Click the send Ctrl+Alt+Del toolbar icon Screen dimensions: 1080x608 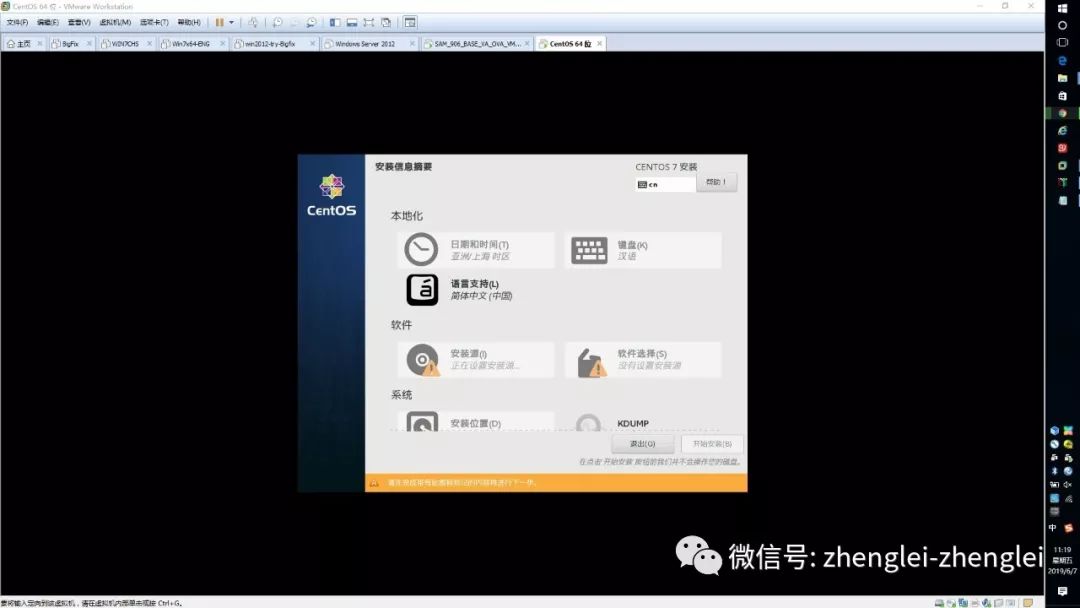click(x=253, y=23)
